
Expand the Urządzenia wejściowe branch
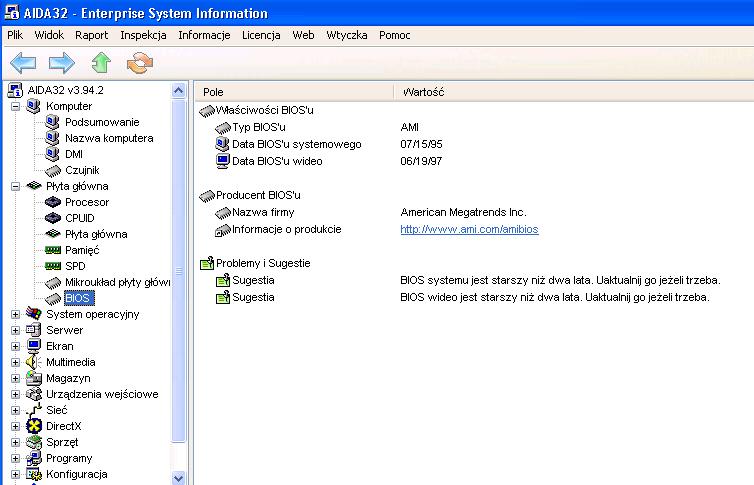(x=15, y=394)
